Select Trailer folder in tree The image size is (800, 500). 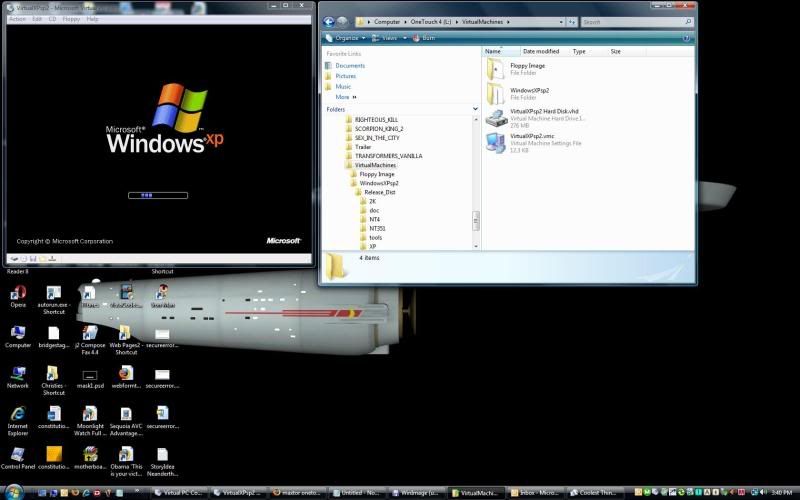363,147
